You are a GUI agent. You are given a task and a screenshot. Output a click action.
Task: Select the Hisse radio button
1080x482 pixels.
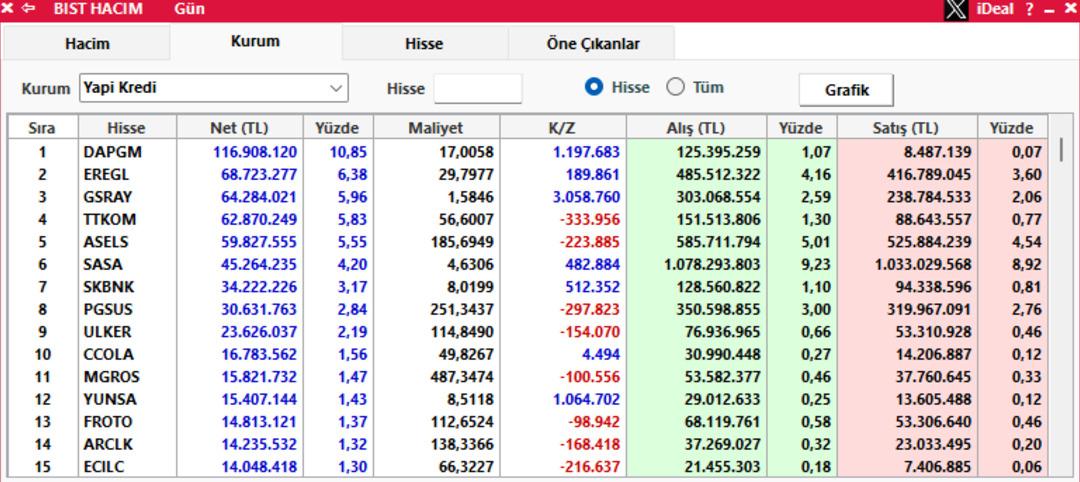pyautogui.click(x=594, y=87)
